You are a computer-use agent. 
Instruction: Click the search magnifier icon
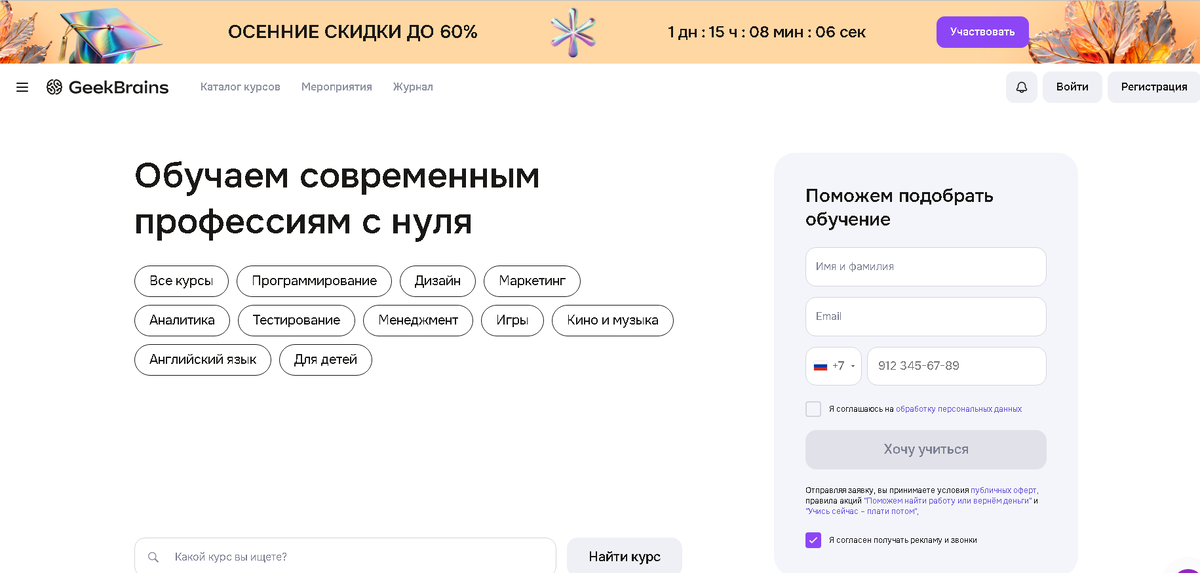pyautogui.click(x=153, y=557)
